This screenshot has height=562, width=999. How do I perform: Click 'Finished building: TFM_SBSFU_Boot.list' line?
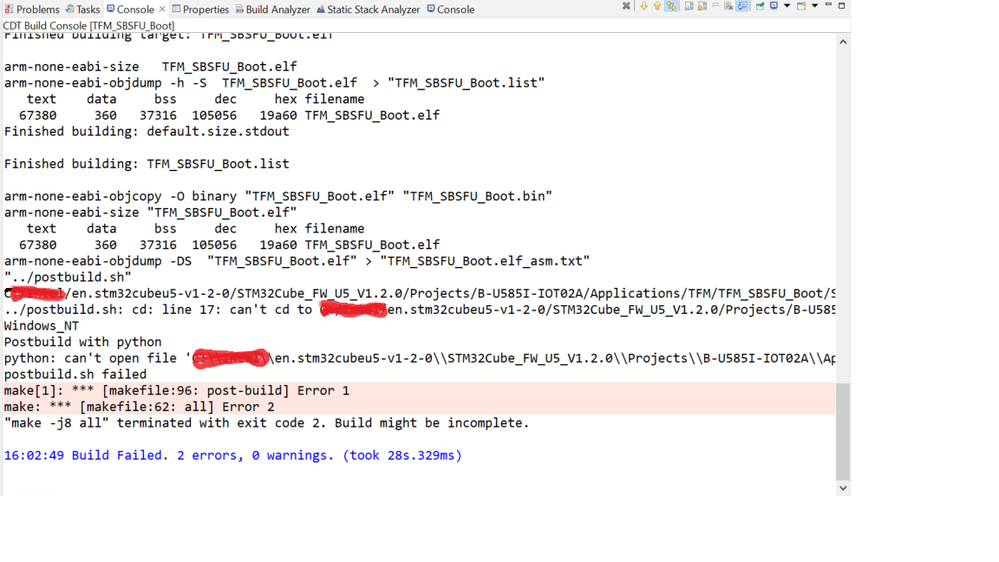coord(147,164)
